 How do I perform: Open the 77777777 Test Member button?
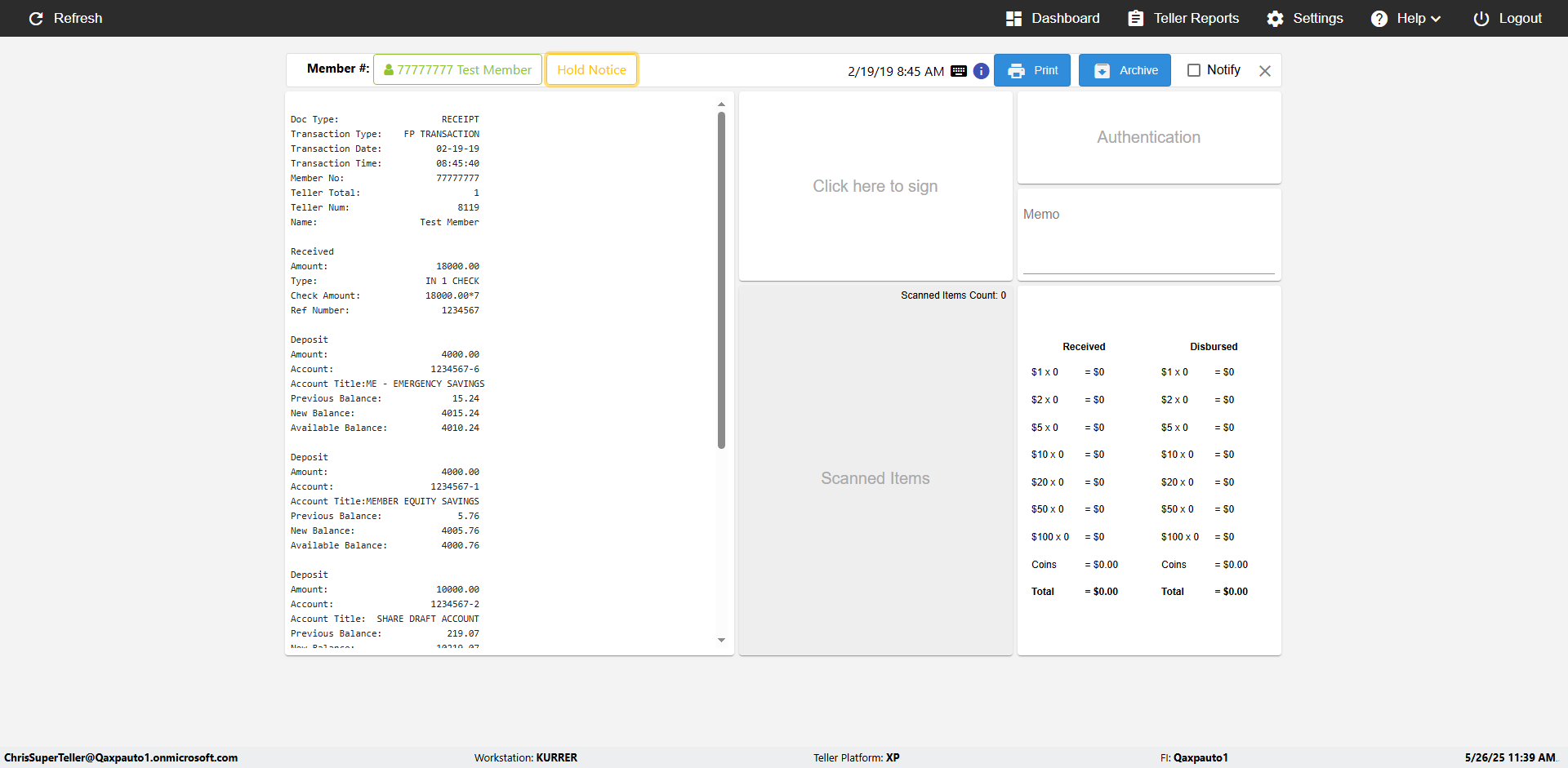tap(457, 70)
